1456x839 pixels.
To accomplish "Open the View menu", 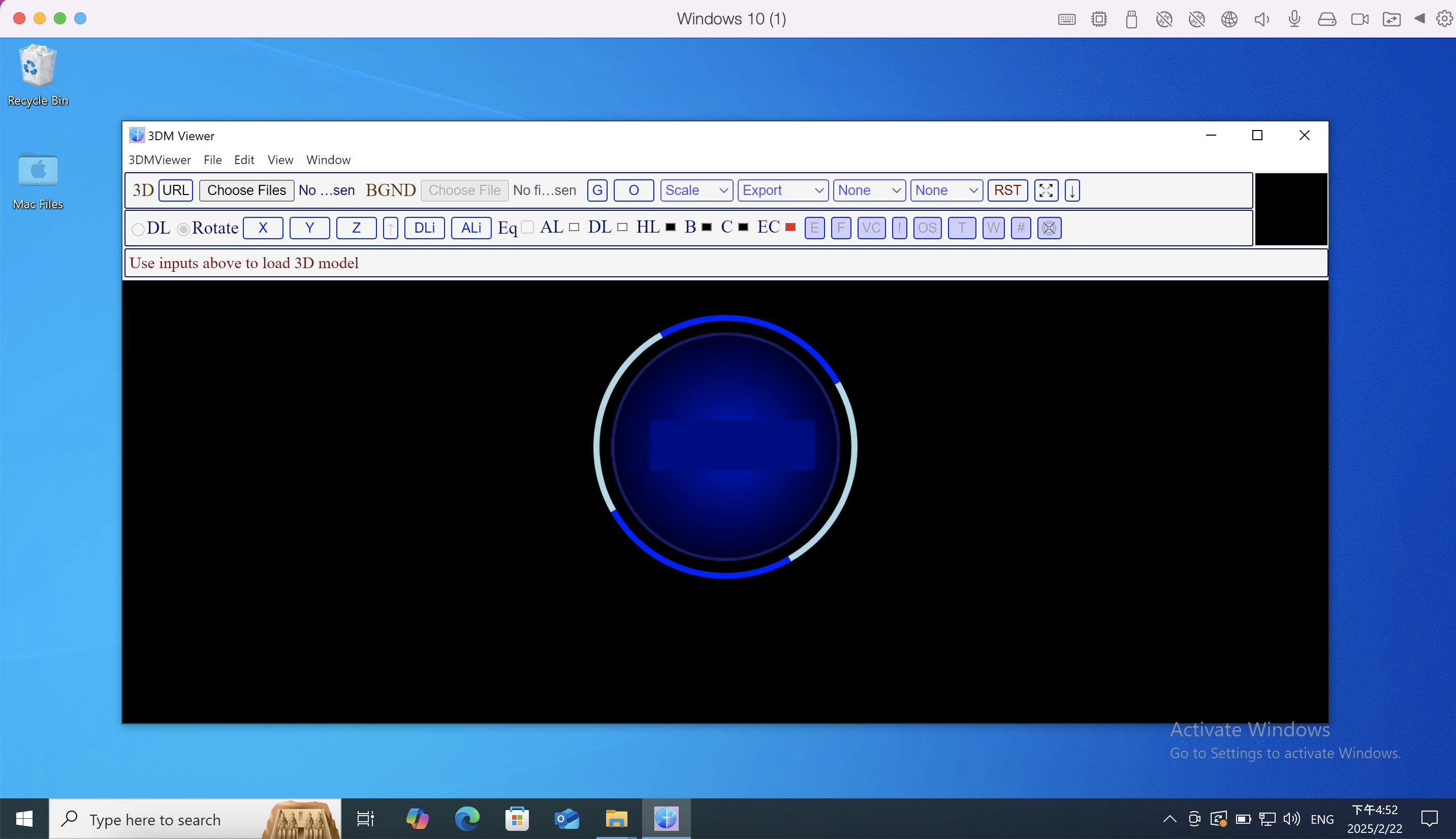I will tap(279, 159).
